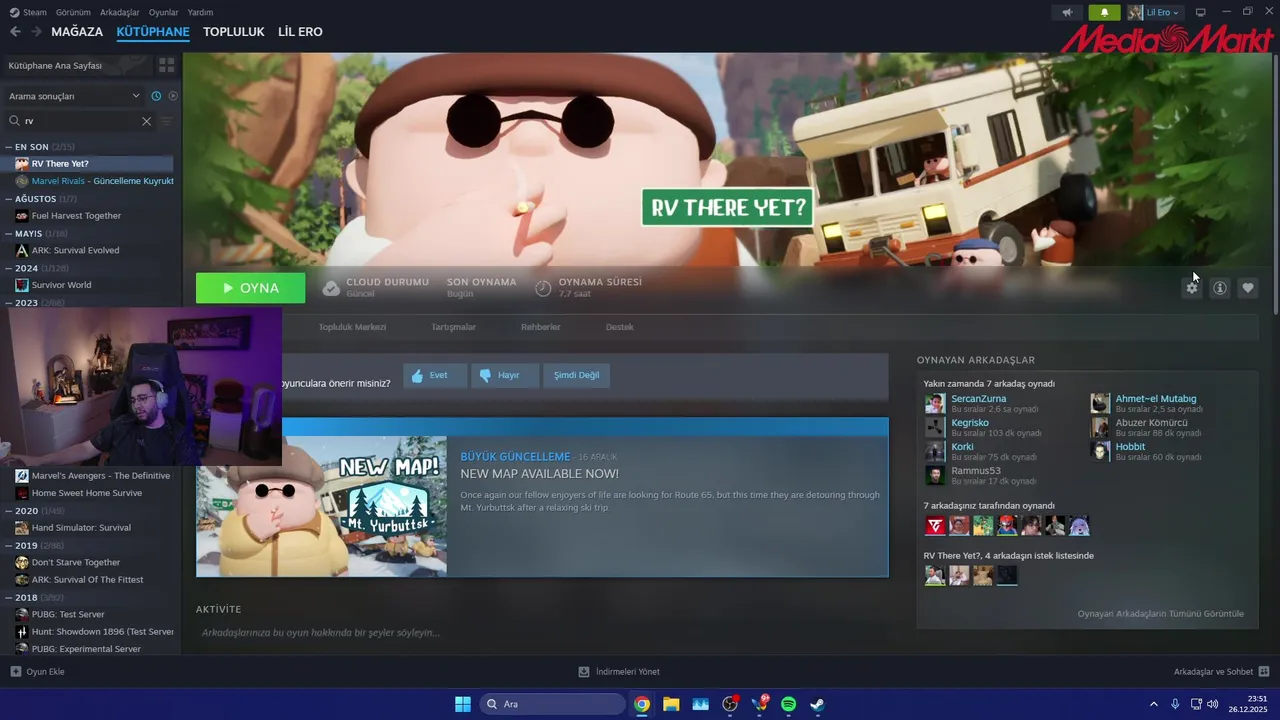The image size is (1280, 720).
Task: Open the LİL ERO profile tab
Action: click(300, 32)
